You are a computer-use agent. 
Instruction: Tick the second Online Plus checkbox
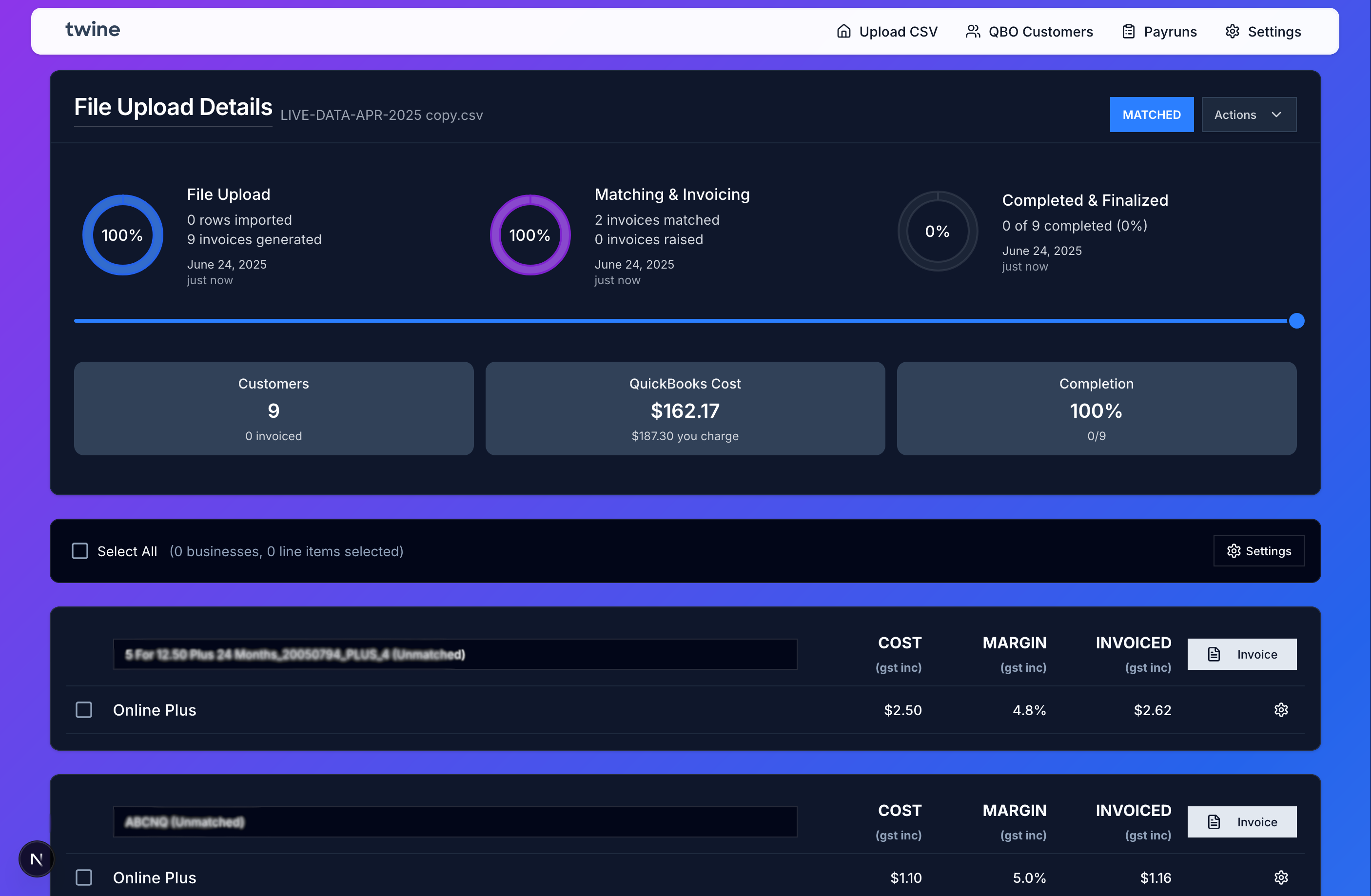coord(84,877)
